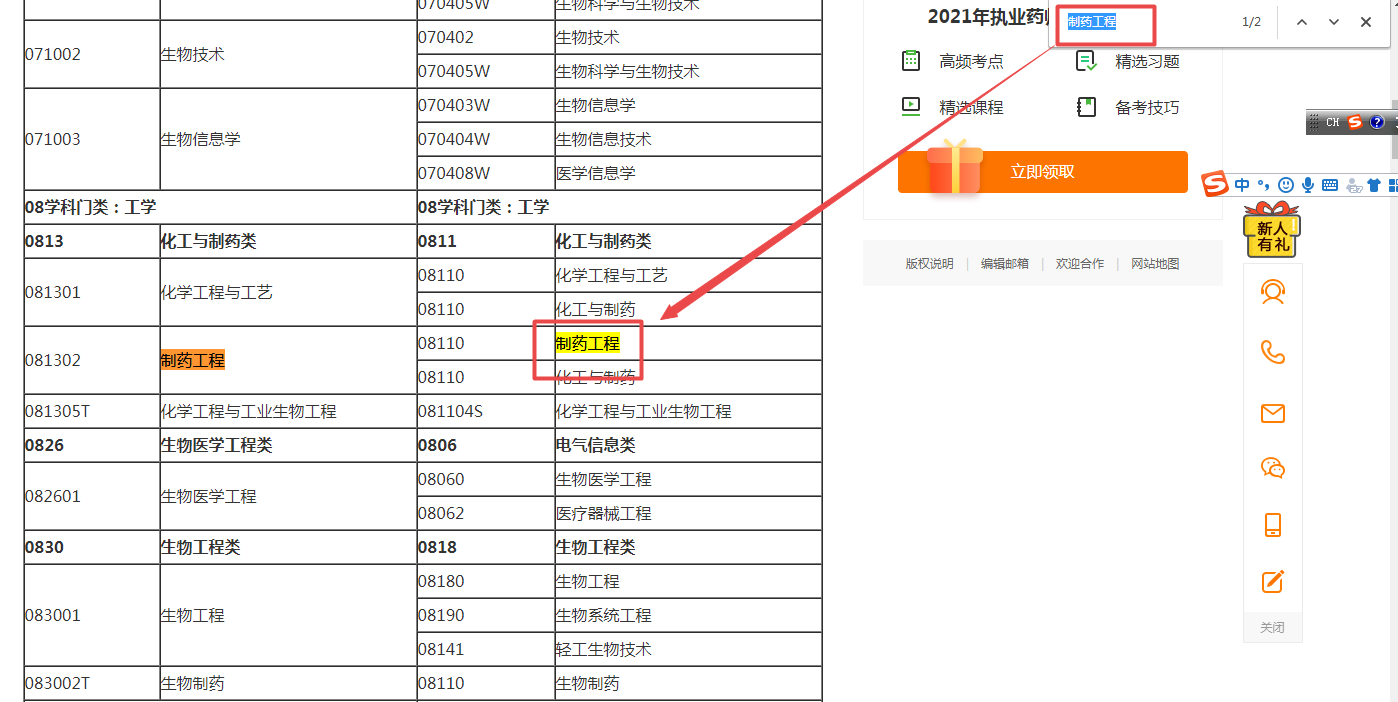Click the feedback edit pencil icon
Screen dimensions: 1398x702
[1272, 581]
